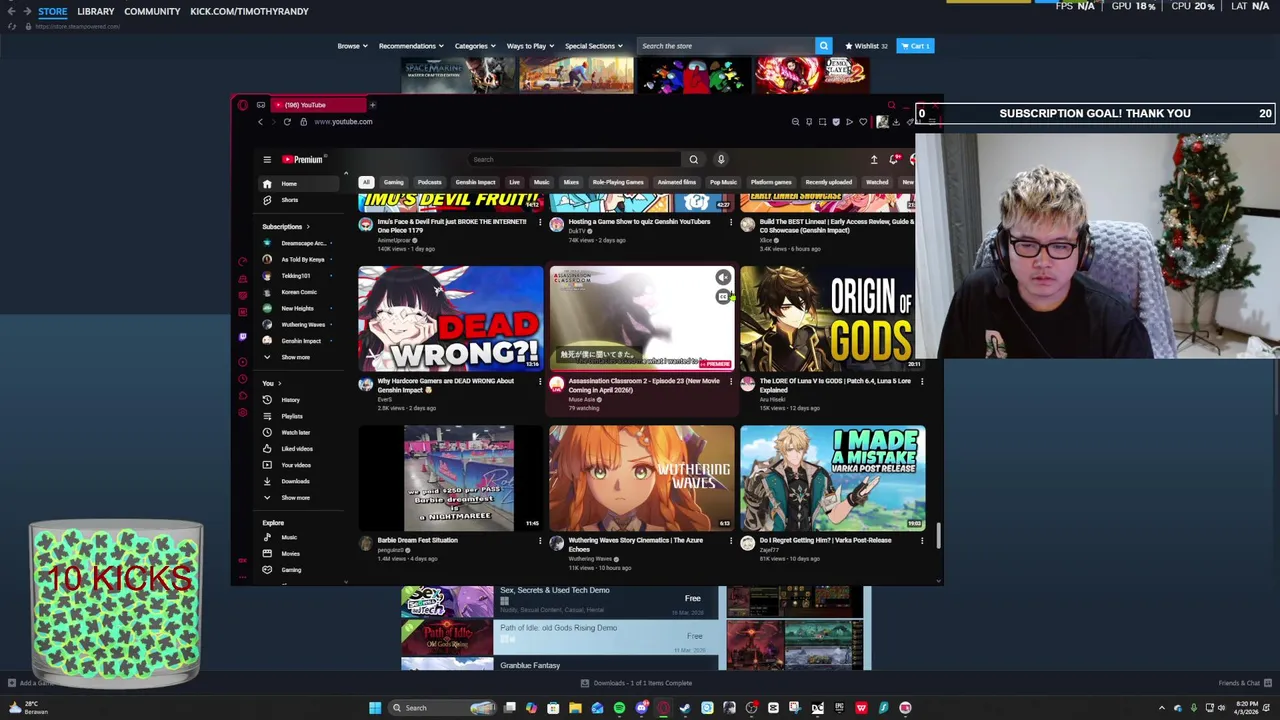This screenshot has height=720, width=1280.
Task: Open Steam from the Windows taskbar
Action: coord(685,708)
